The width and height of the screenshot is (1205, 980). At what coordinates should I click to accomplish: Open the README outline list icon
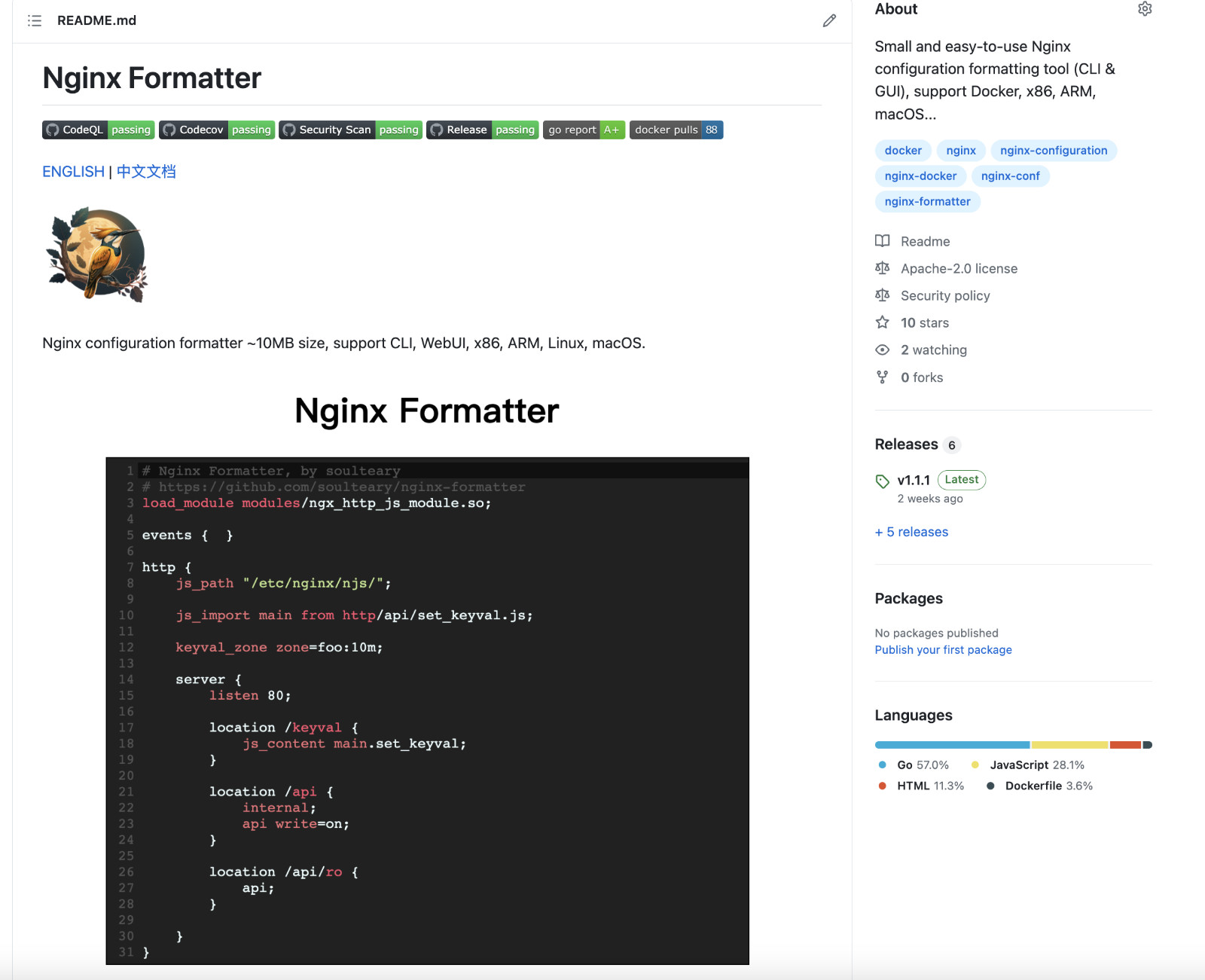pyautogui.click(x=35, y=20)
